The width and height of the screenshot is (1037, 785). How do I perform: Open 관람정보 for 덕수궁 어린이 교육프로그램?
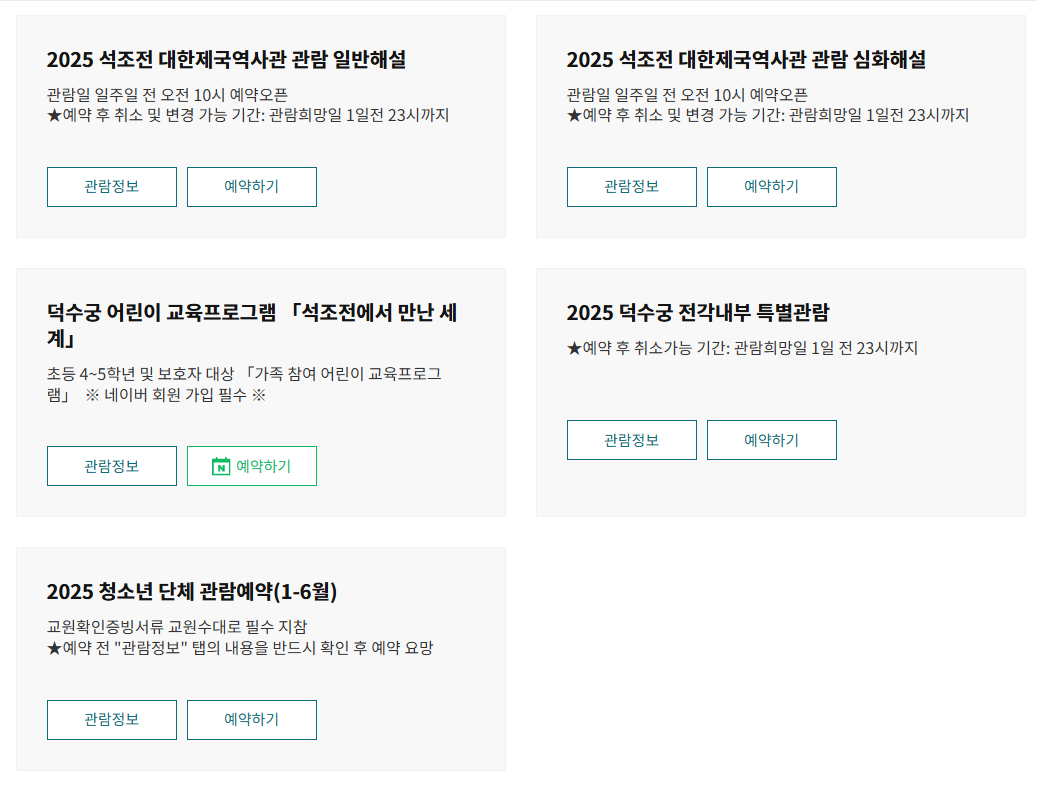click(111, 465)
